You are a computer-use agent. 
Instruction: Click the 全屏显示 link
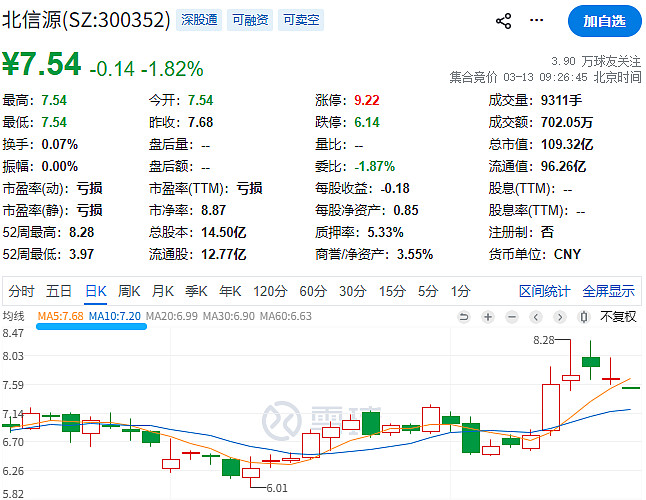[609, 291]
